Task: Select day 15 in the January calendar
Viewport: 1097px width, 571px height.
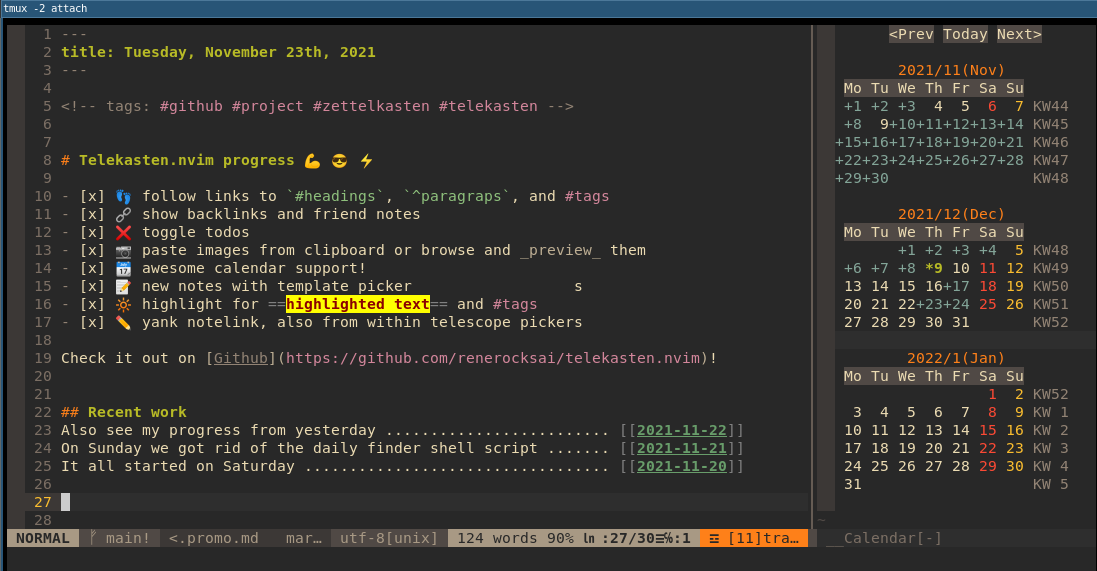Action: click(x=987, y=430)
